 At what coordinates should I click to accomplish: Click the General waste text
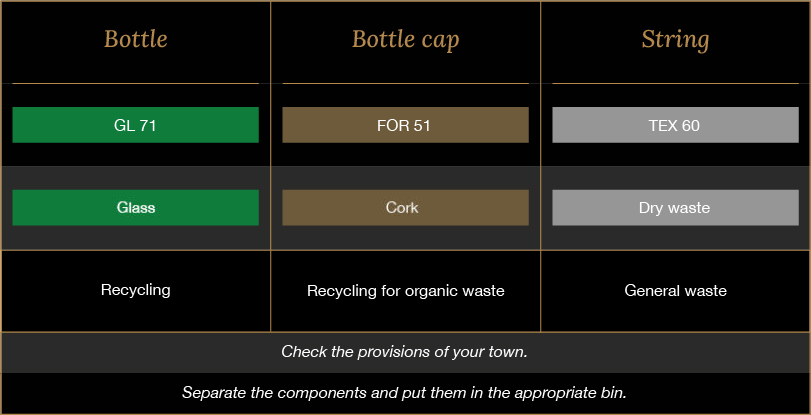coord(675,290)
